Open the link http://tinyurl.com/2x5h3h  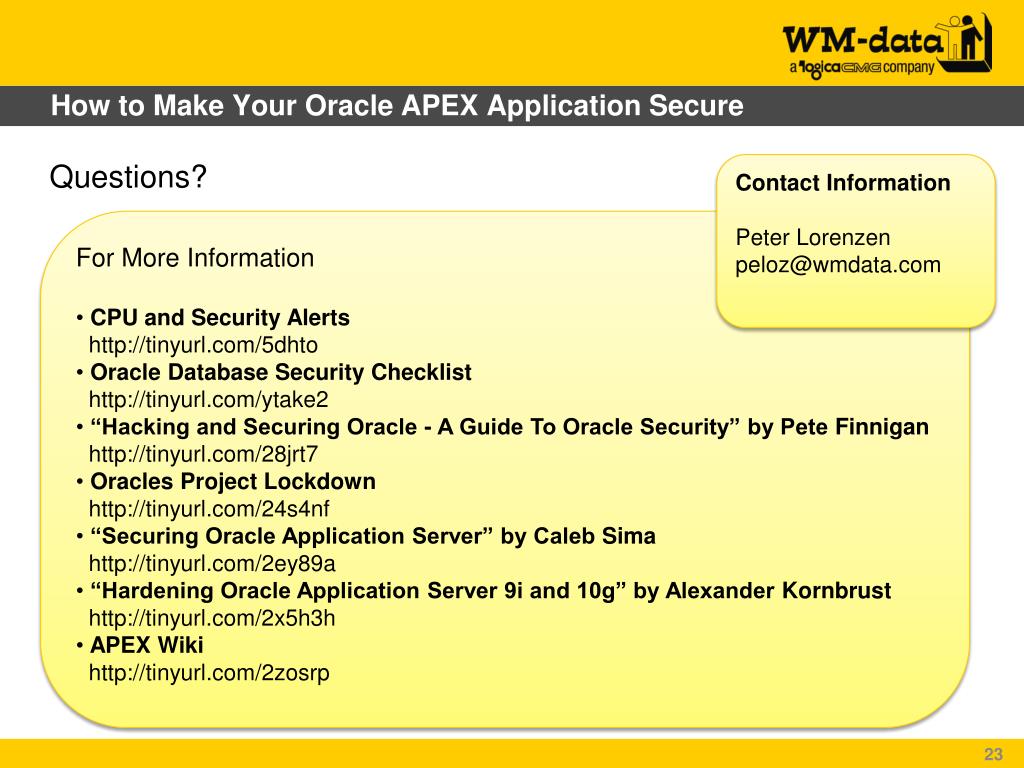point(212,618)
